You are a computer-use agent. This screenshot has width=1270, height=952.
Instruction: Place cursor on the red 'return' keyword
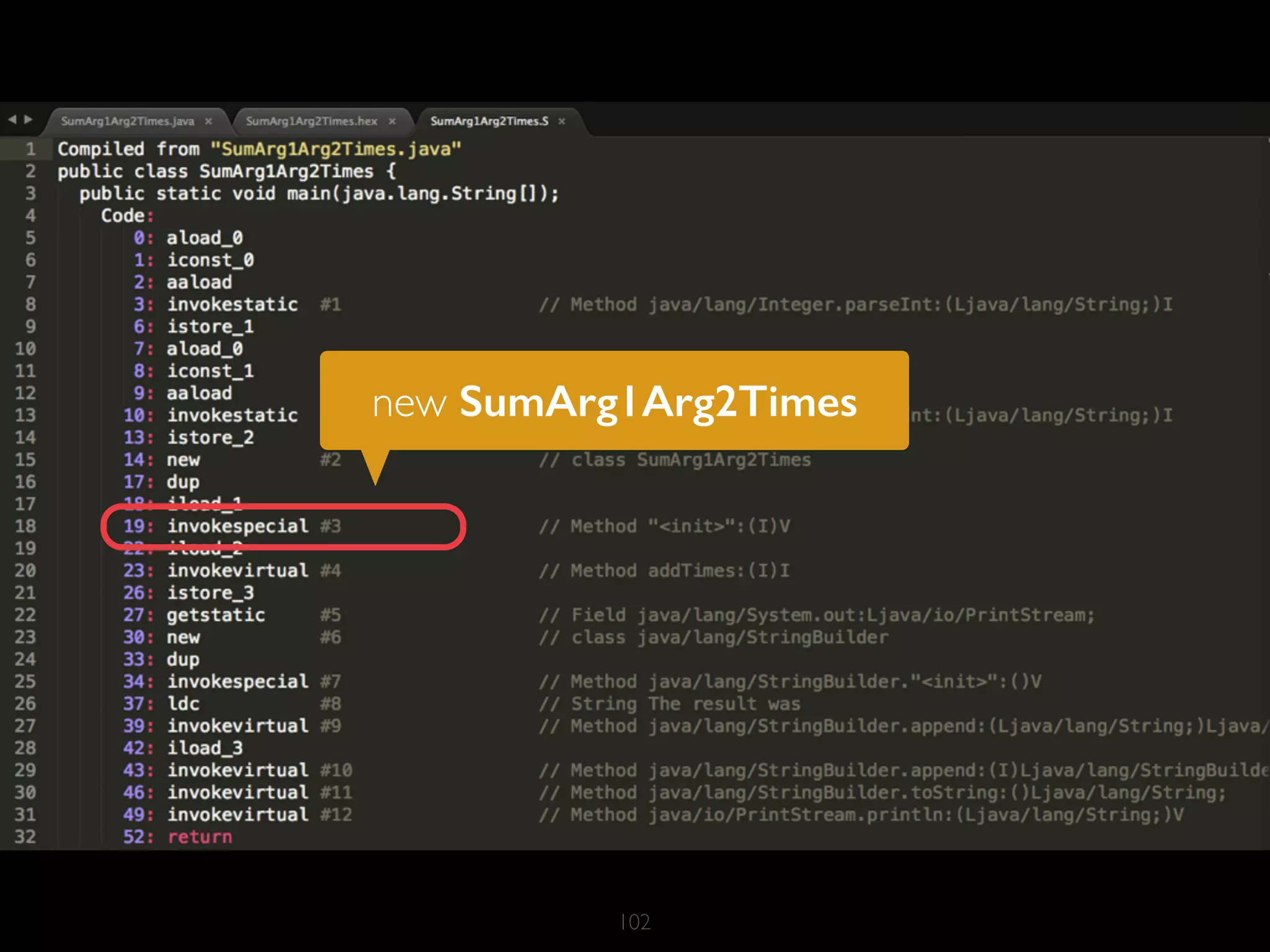[x=200, y=837]
